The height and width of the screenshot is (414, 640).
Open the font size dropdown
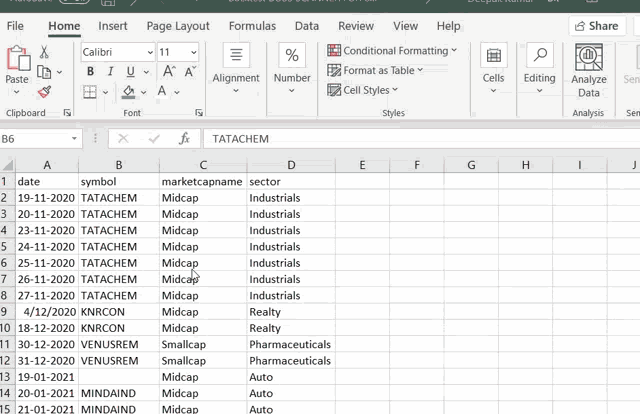(x=192, y=52)
